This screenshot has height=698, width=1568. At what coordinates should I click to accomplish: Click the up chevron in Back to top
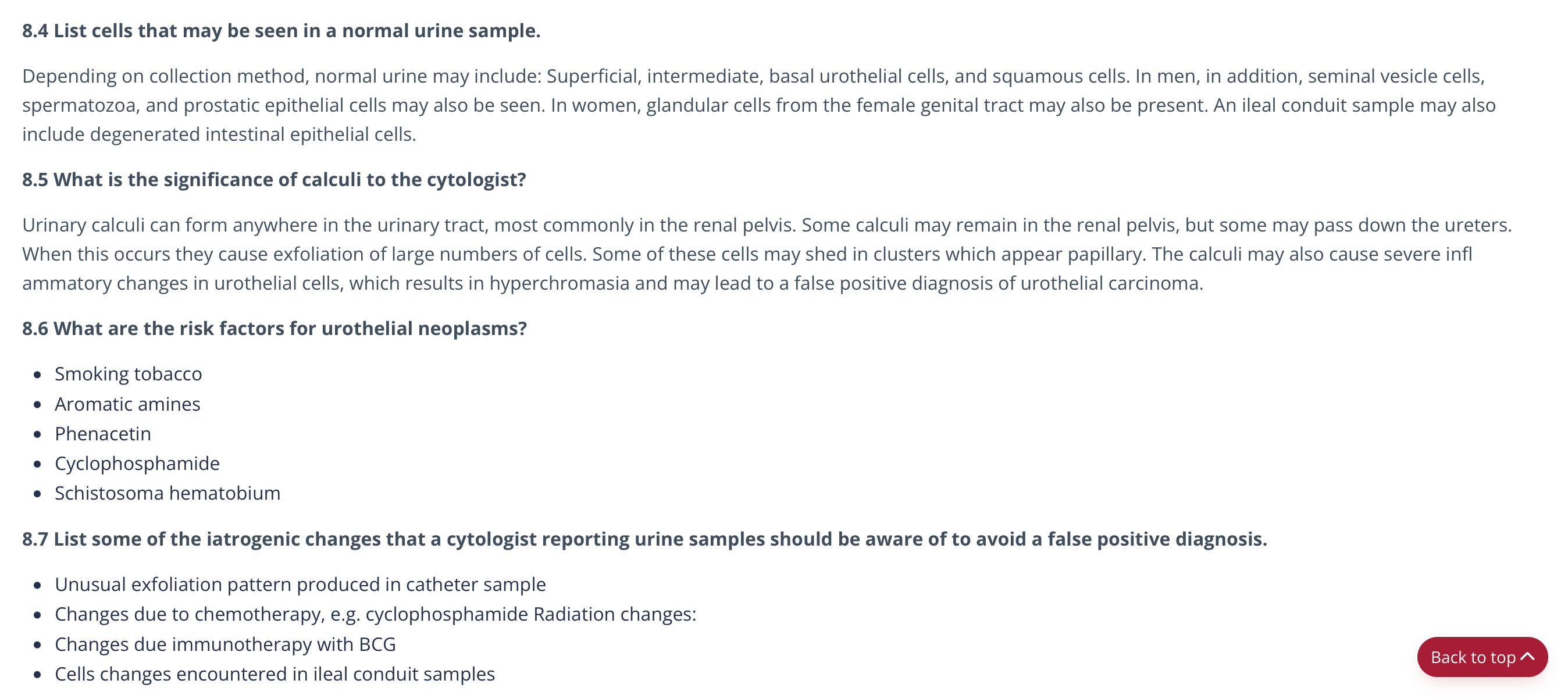pyautogui.click(x=1527, y=657)
